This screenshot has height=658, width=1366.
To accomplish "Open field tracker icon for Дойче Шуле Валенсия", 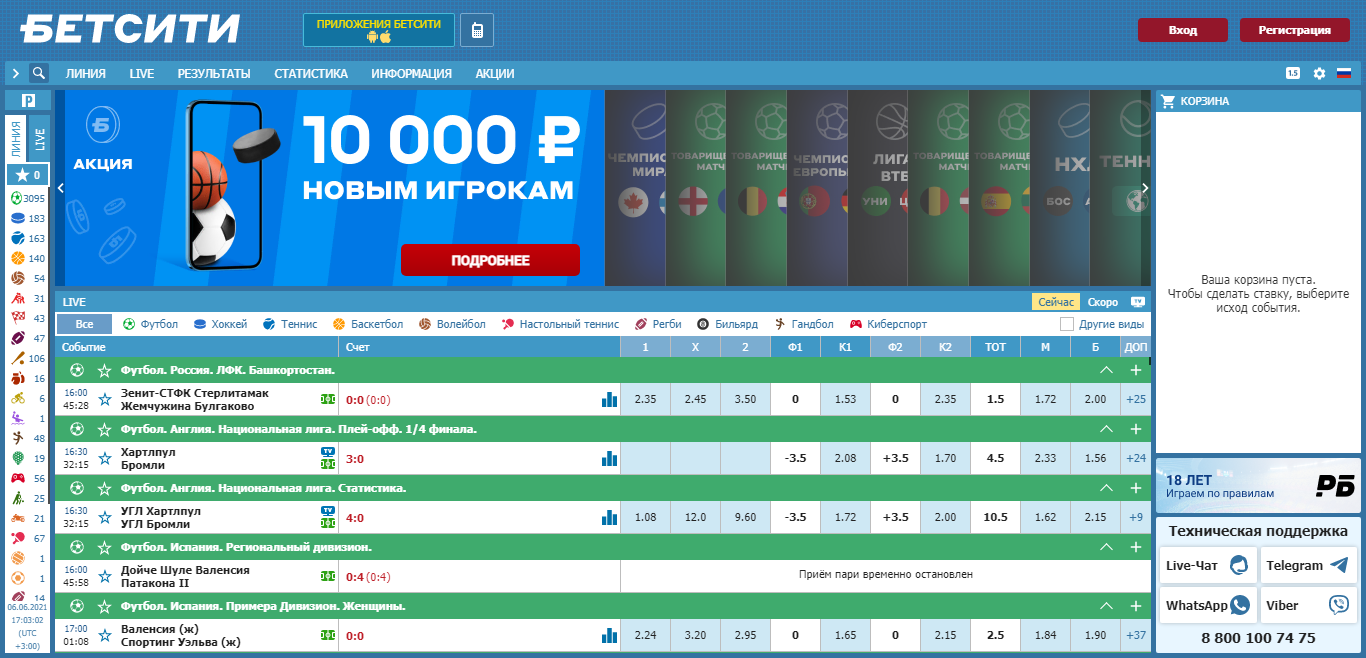I will click(x=328, y=576).
